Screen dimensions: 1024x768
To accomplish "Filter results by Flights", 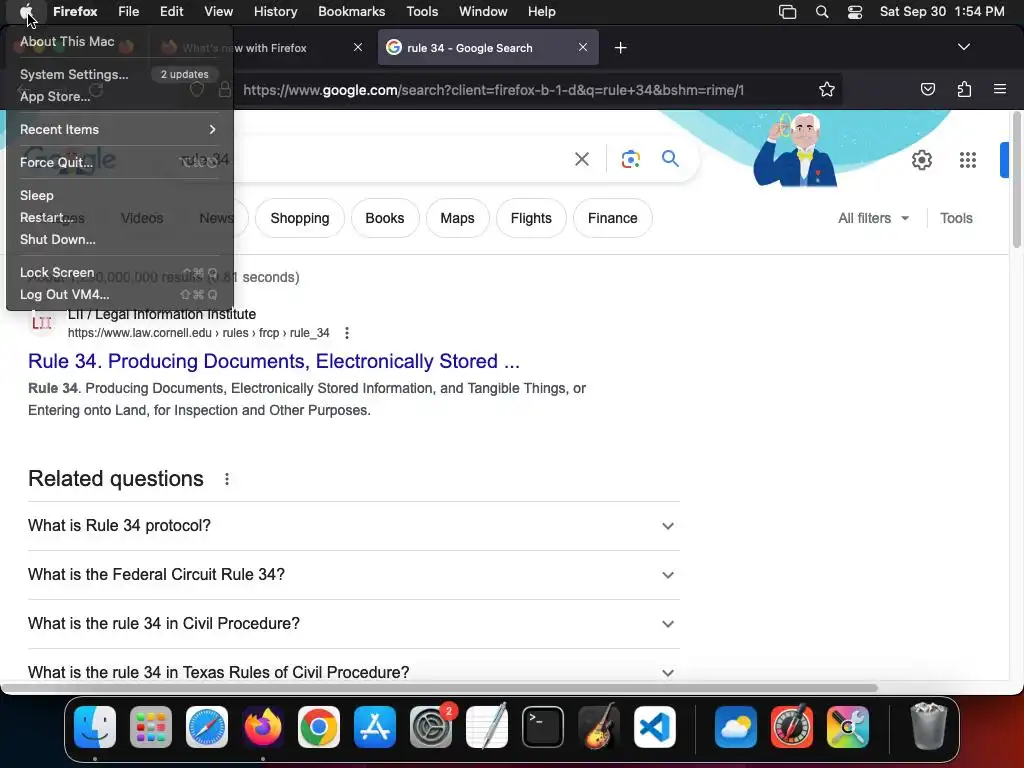I will click(x=531, y=218).
